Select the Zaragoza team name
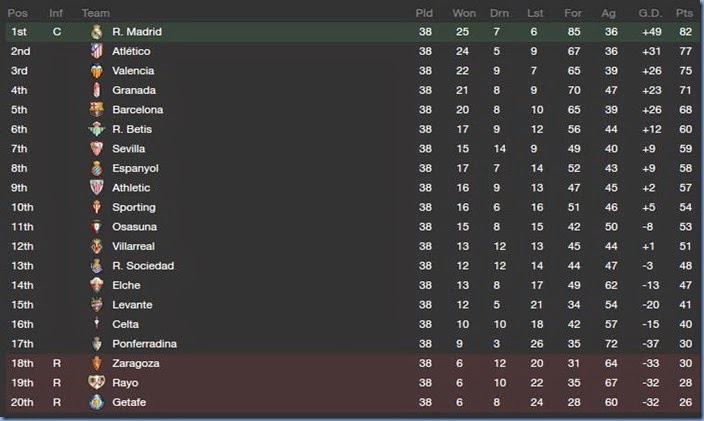This screenshot has width=704, height=421. tap(135, 363)
